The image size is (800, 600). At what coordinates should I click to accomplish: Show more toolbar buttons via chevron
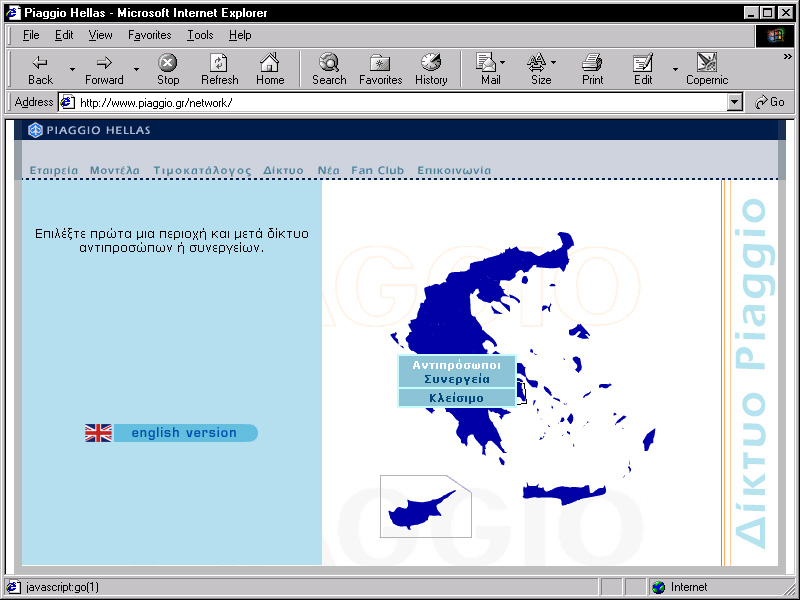click(788, 57)
